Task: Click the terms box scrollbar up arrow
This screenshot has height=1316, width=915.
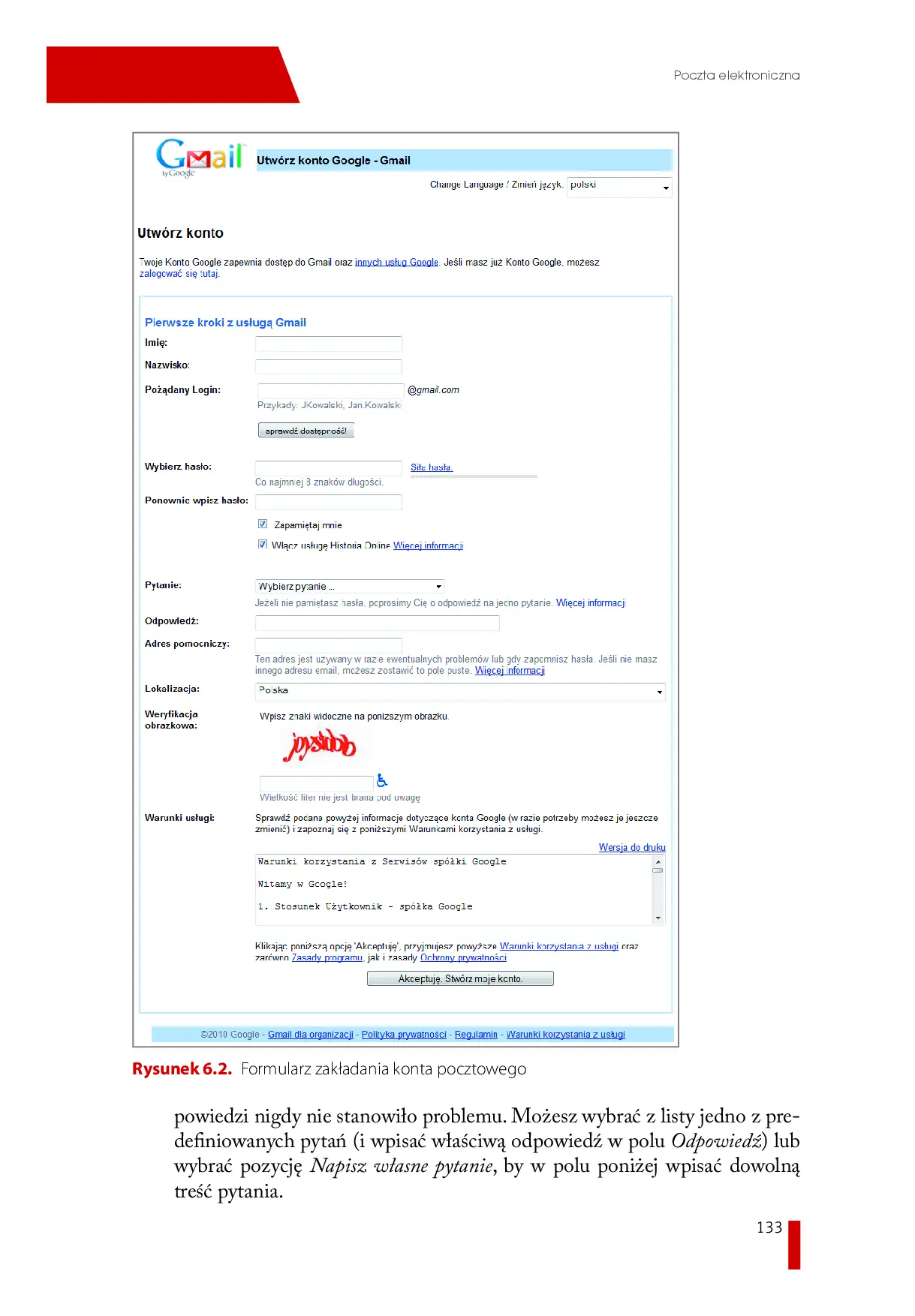Action: 658,861
